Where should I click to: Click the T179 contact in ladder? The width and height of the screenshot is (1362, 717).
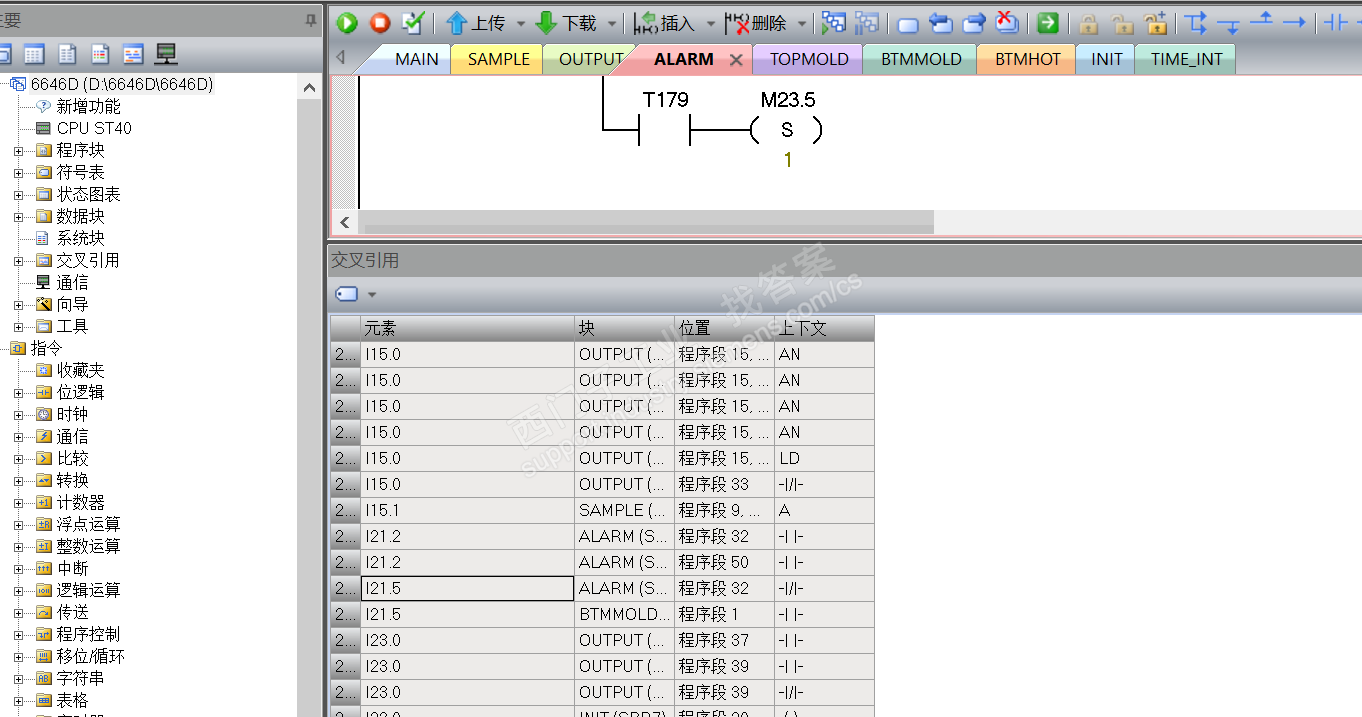click(x=664, y=130)
